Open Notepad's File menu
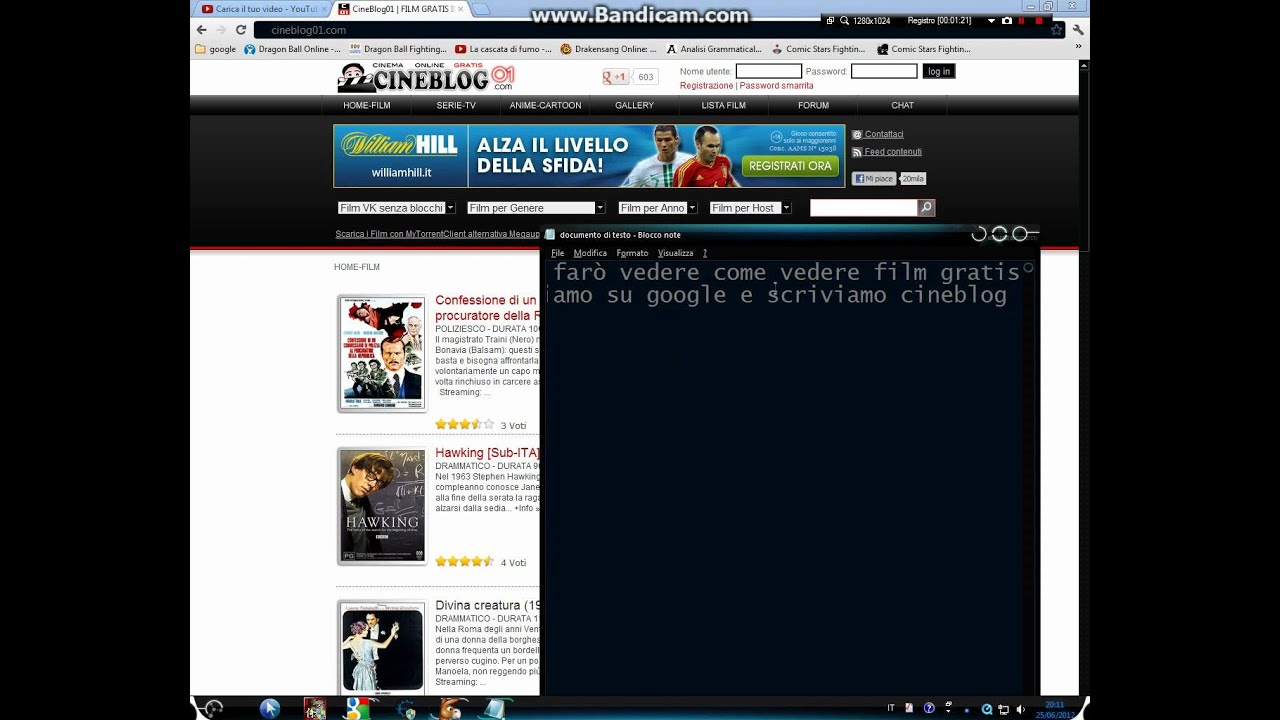The width and height of the screenshot is (1280, 720). 557,253
